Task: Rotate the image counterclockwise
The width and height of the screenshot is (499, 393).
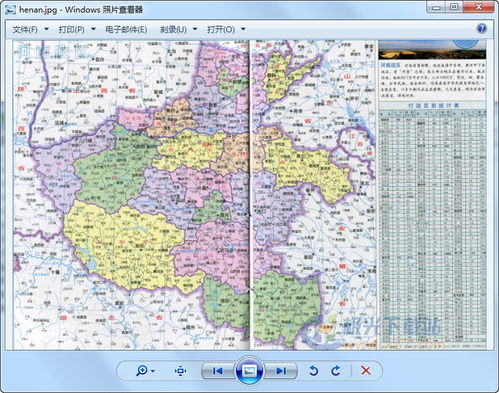Action: [x=313, y=371]
